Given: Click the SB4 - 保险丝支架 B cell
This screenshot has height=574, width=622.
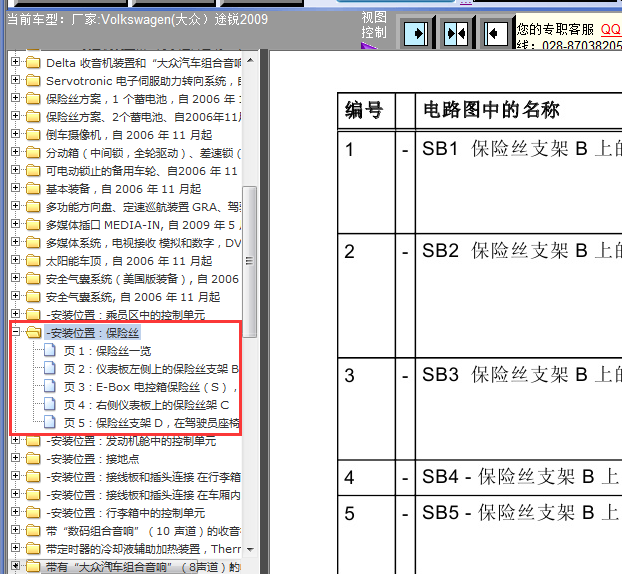Looking at the screenshot, I should (x=518, y=478).
